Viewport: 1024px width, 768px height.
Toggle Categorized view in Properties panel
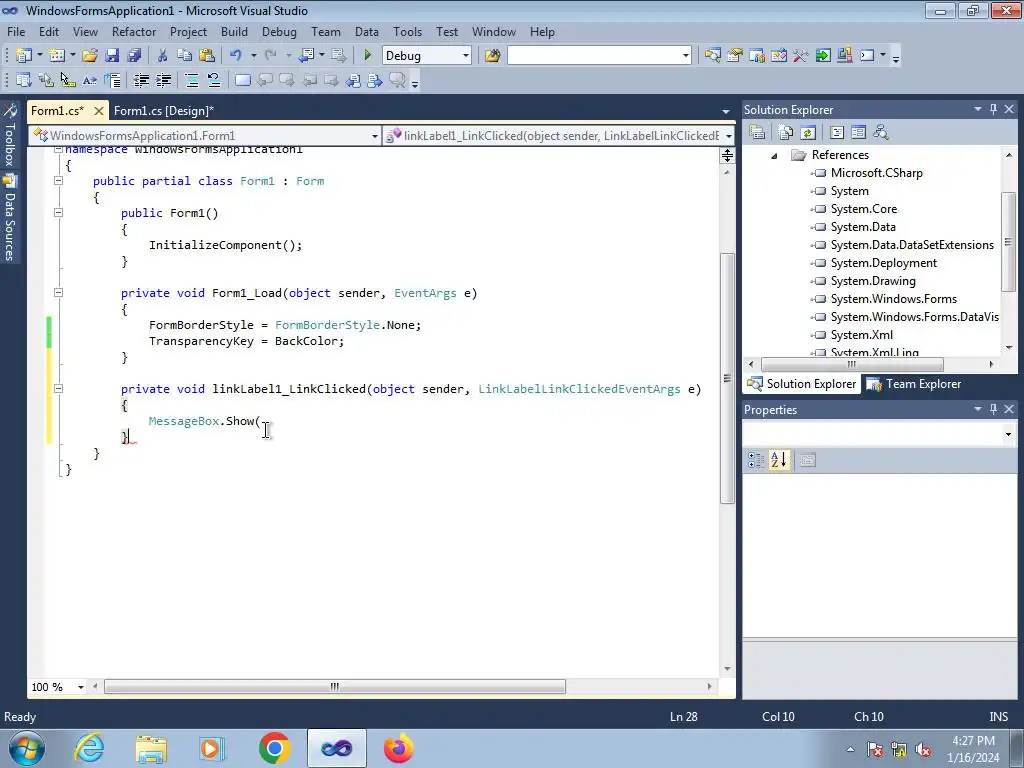pyautogui.click(x=756, y=460)
